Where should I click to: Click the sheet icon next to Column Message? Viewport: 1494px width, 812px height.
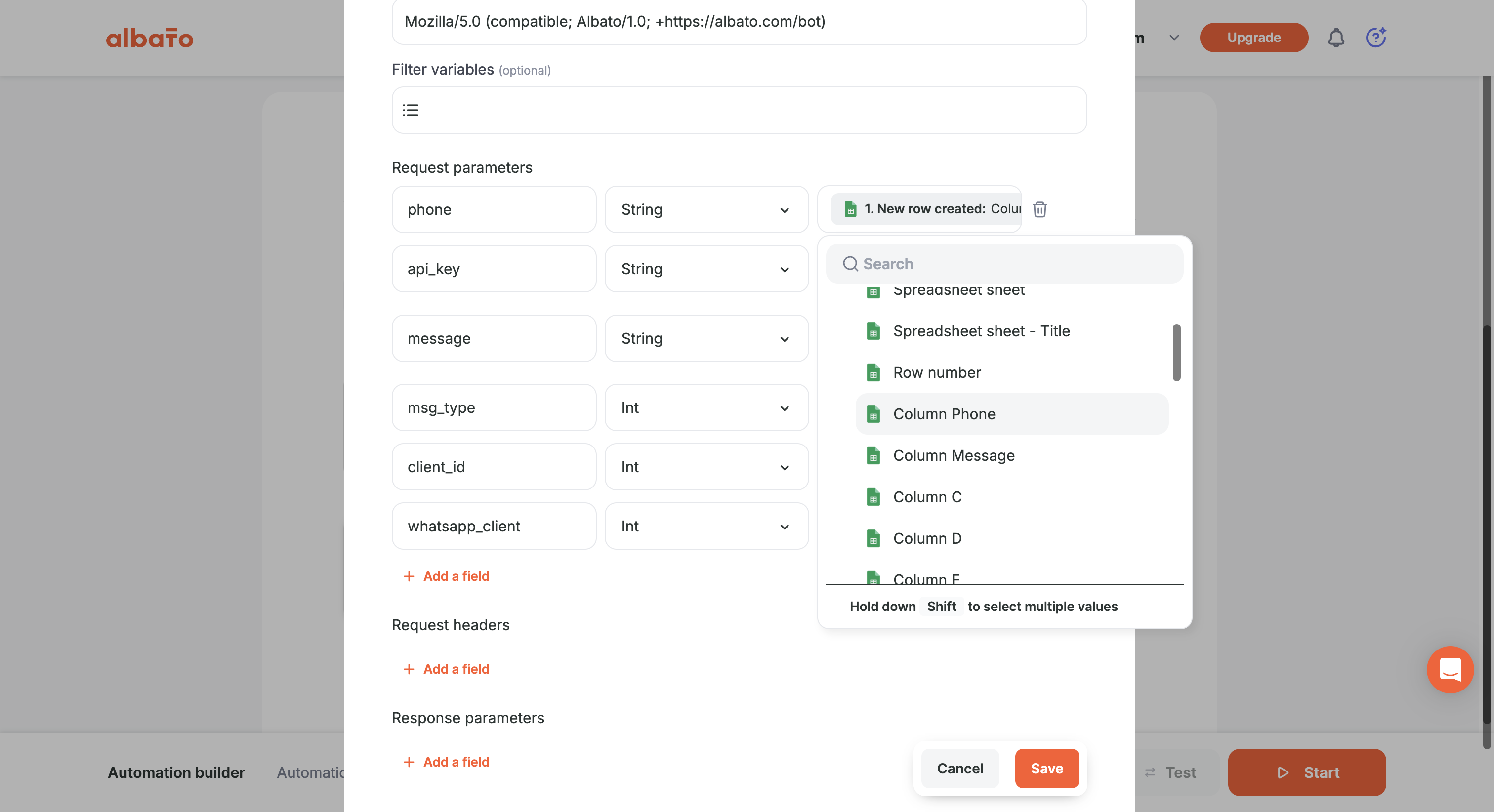[x=873, y=456]
